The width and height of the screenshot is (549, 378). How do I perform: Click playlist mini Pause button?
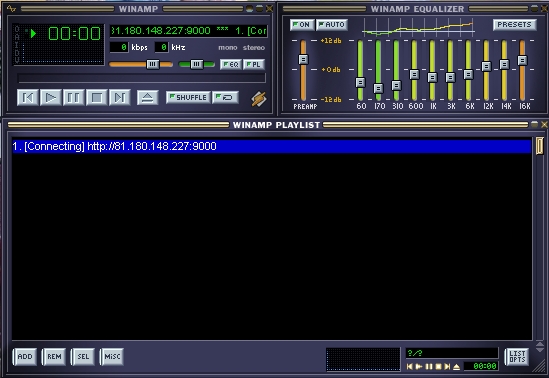[429, 366]
